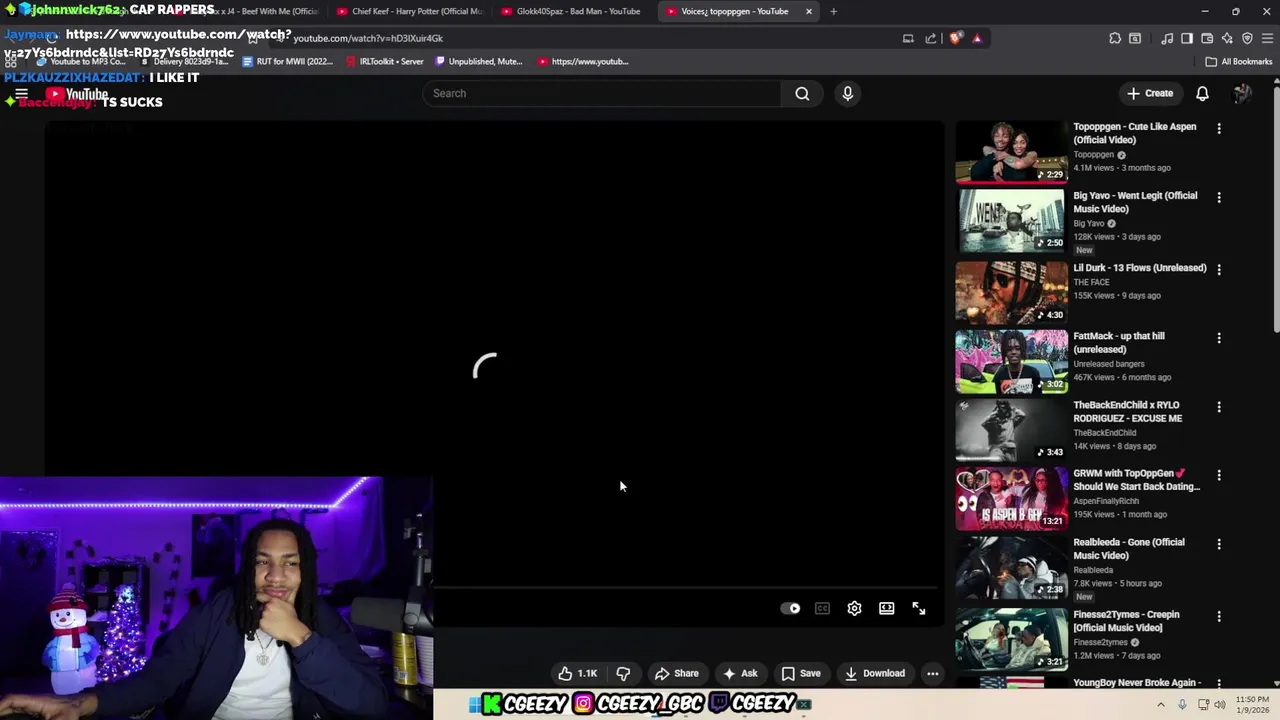1280x720 pixels.
Task: Toggle the browser sidebar panel icon
Action: [1187, 38]
